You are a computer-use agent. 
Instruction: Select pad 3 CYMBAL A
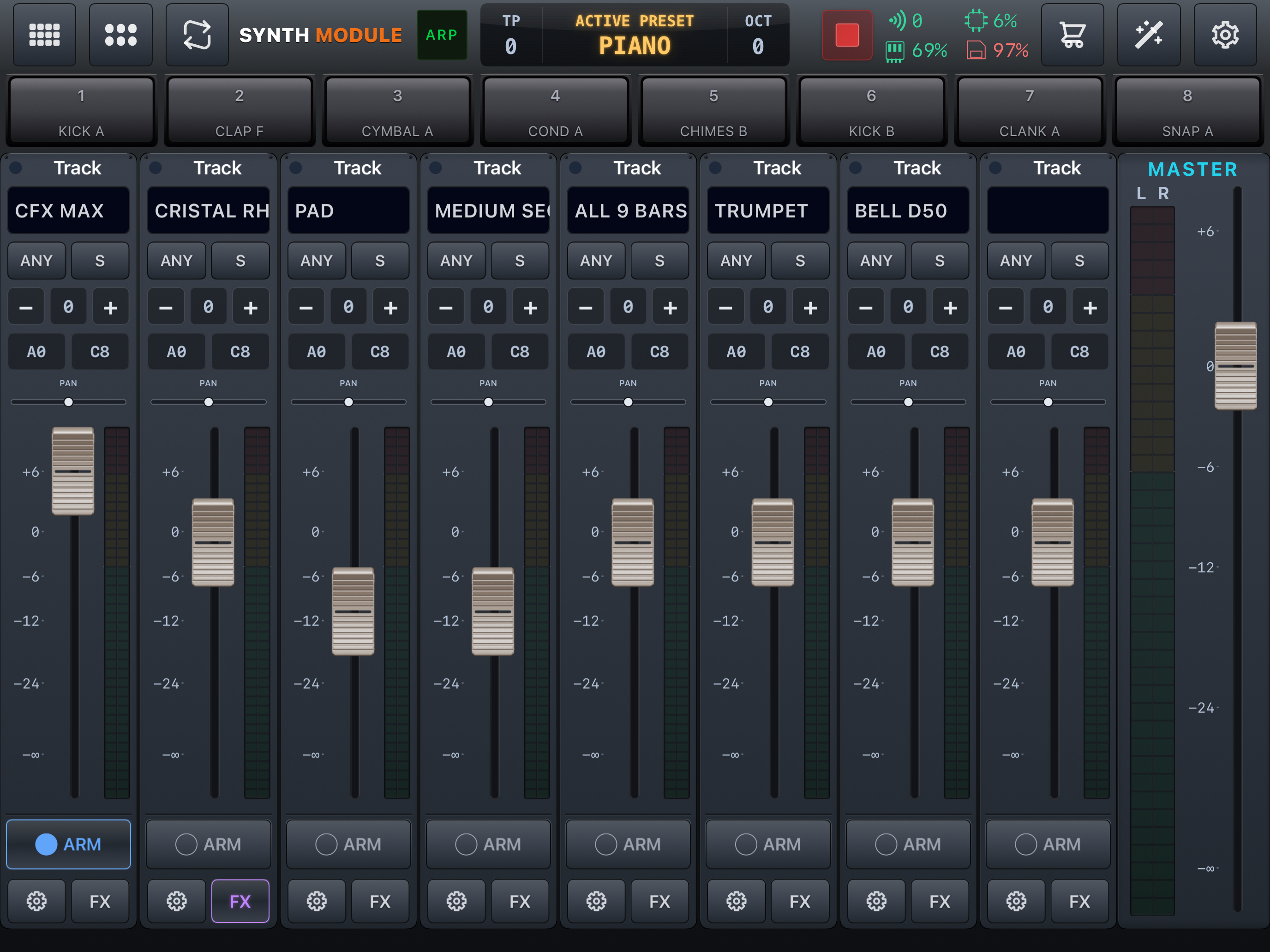tap(397, 111)
